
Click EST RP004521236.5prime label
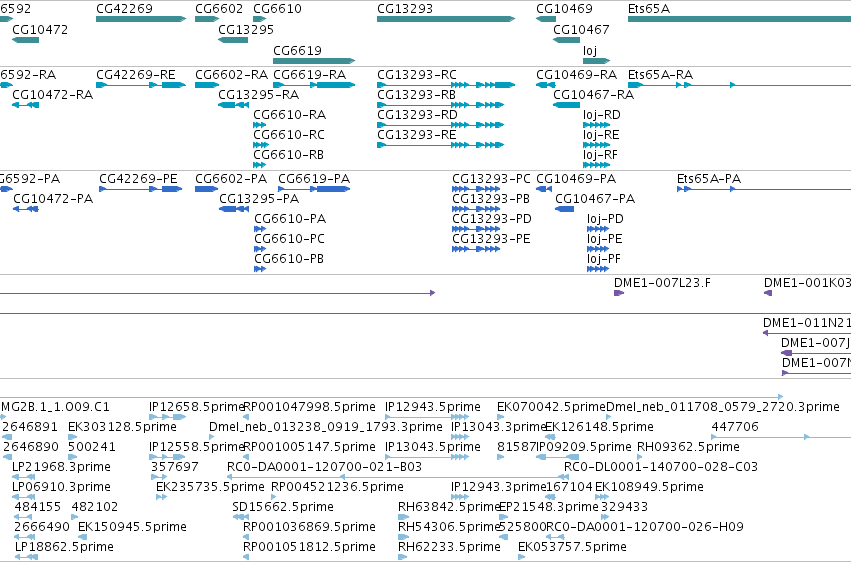337,487
